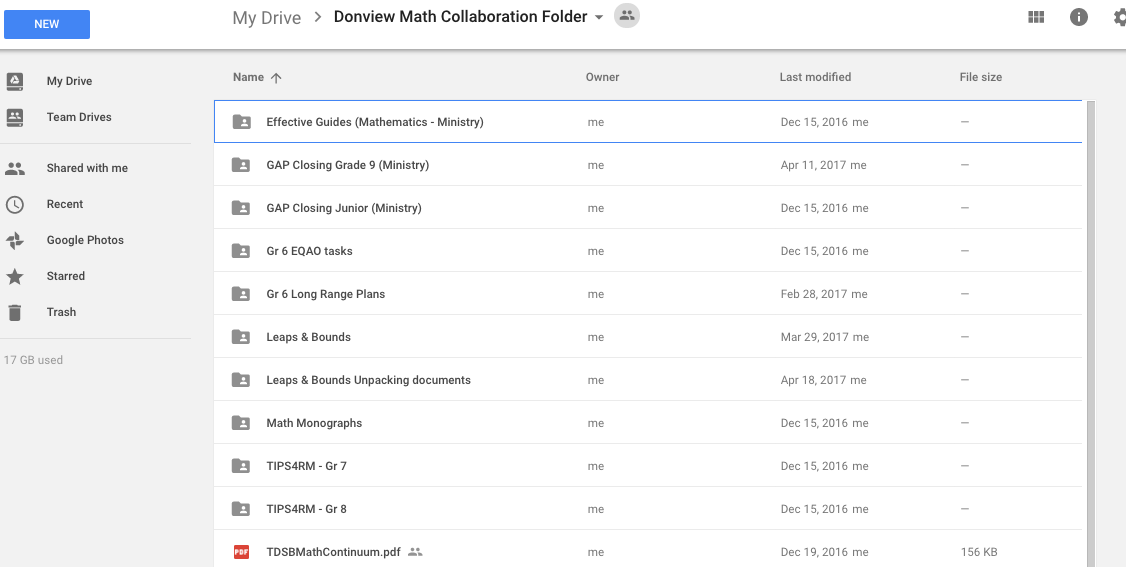Go to Team Drives in sidebar
Screen dimensions: 1126x567
coord(79,117)
